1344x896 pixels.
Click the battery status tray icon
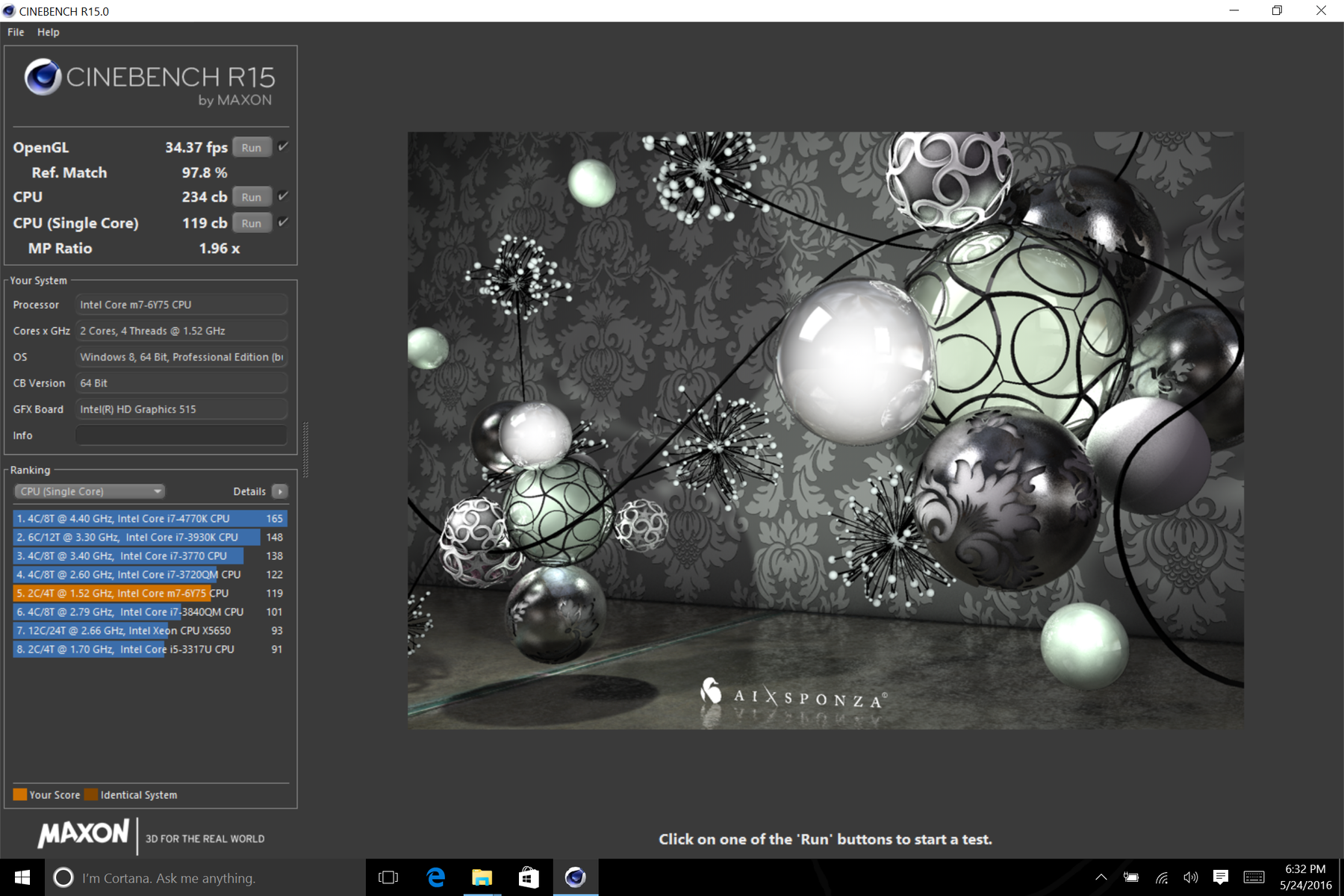[1130, 877]
